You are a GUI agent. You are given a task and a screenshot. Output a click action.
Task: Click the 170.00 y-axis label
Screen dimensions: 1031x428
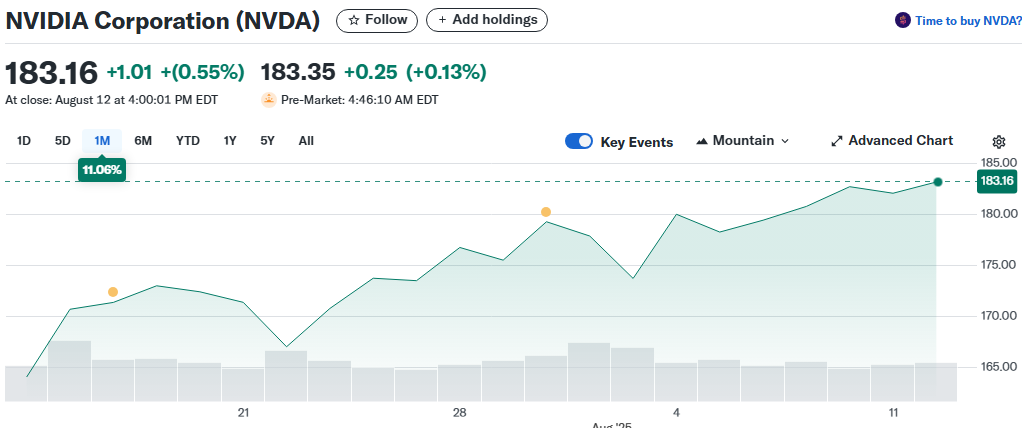pos(998,316)
